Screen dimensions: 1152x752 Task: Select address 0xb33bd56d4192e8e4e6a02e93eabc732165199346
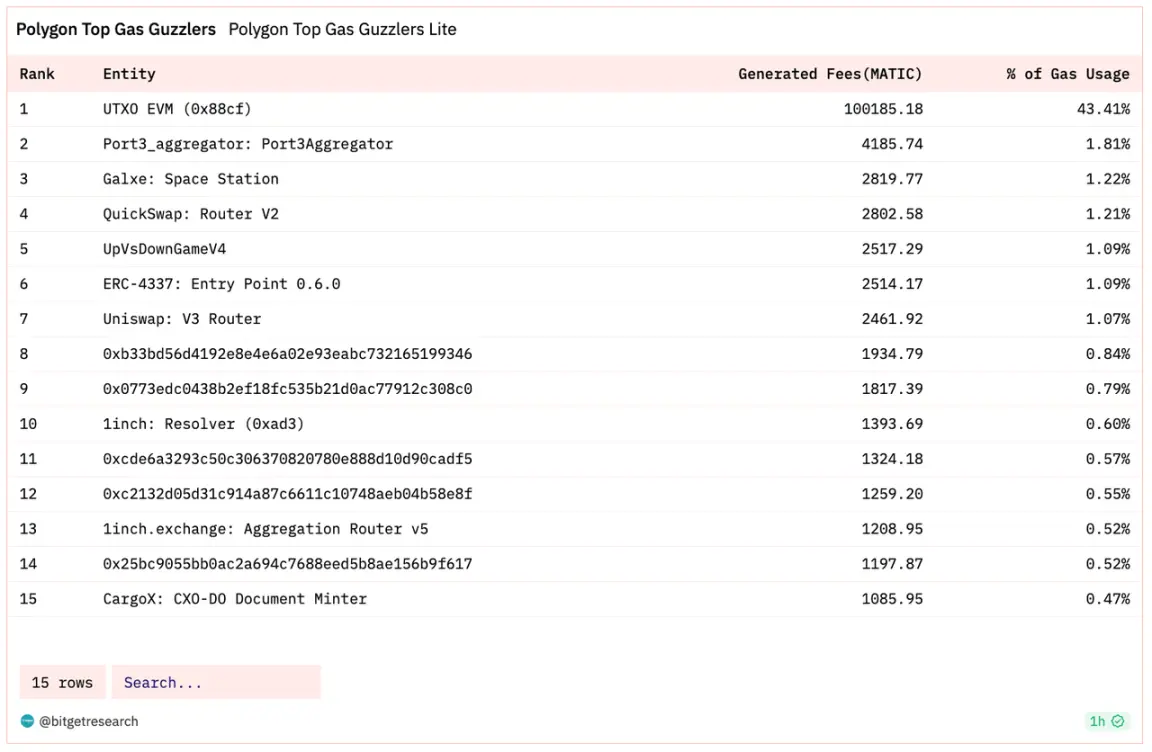pyautogui.click(x=287, y=354)
